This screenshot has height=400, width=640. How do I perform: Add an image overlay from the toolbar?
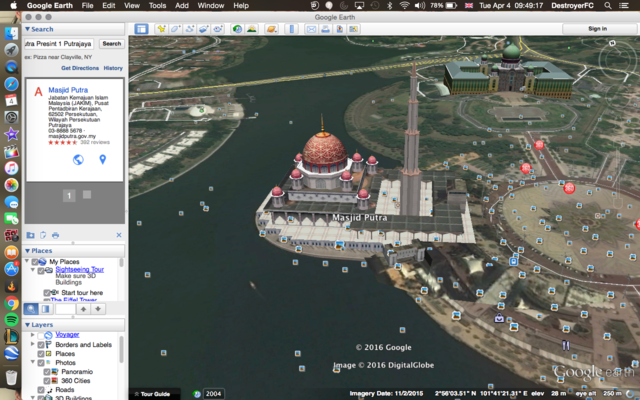tap(203, 29)
